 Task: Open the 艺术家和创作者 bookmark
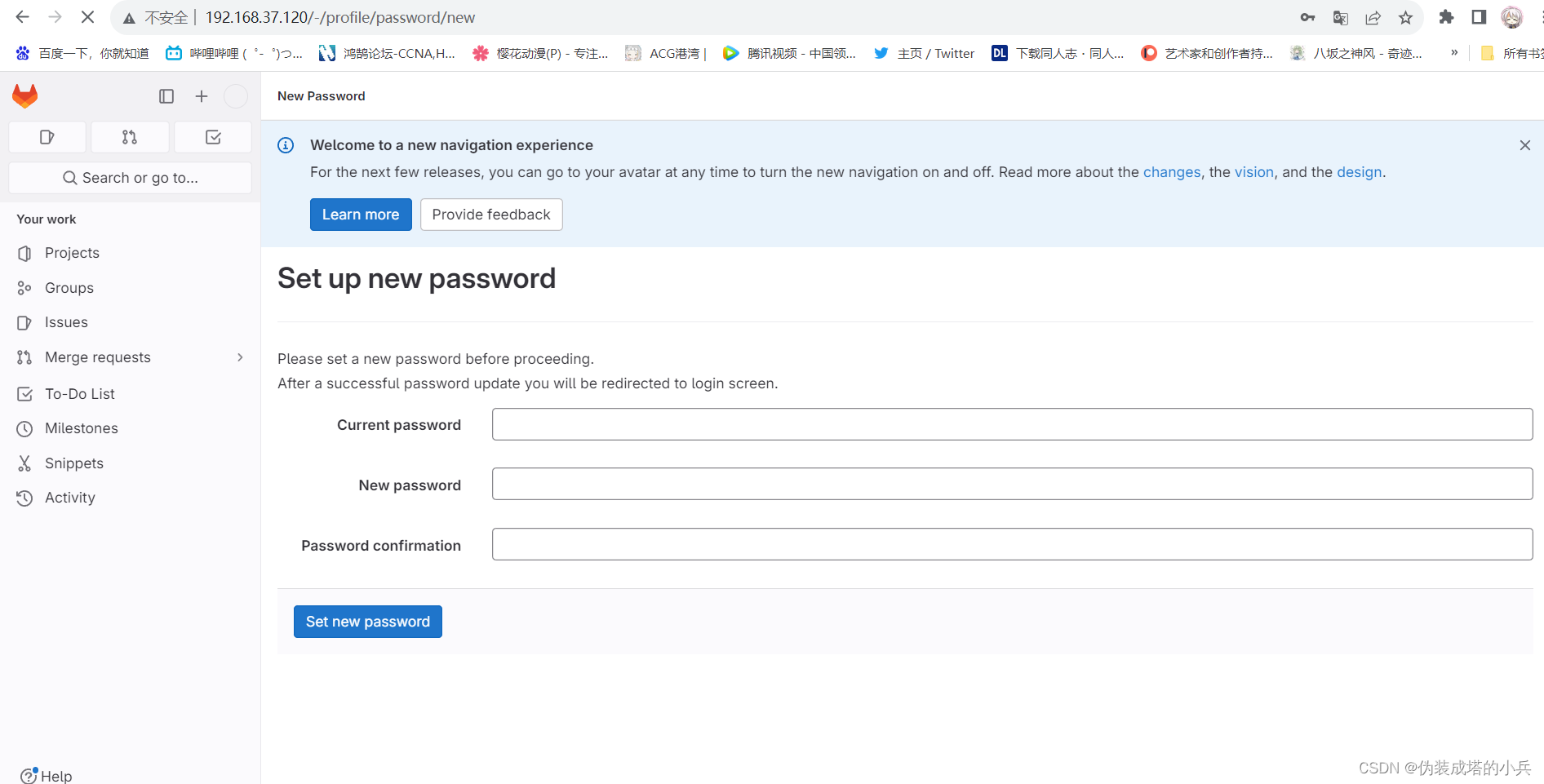1207,53
